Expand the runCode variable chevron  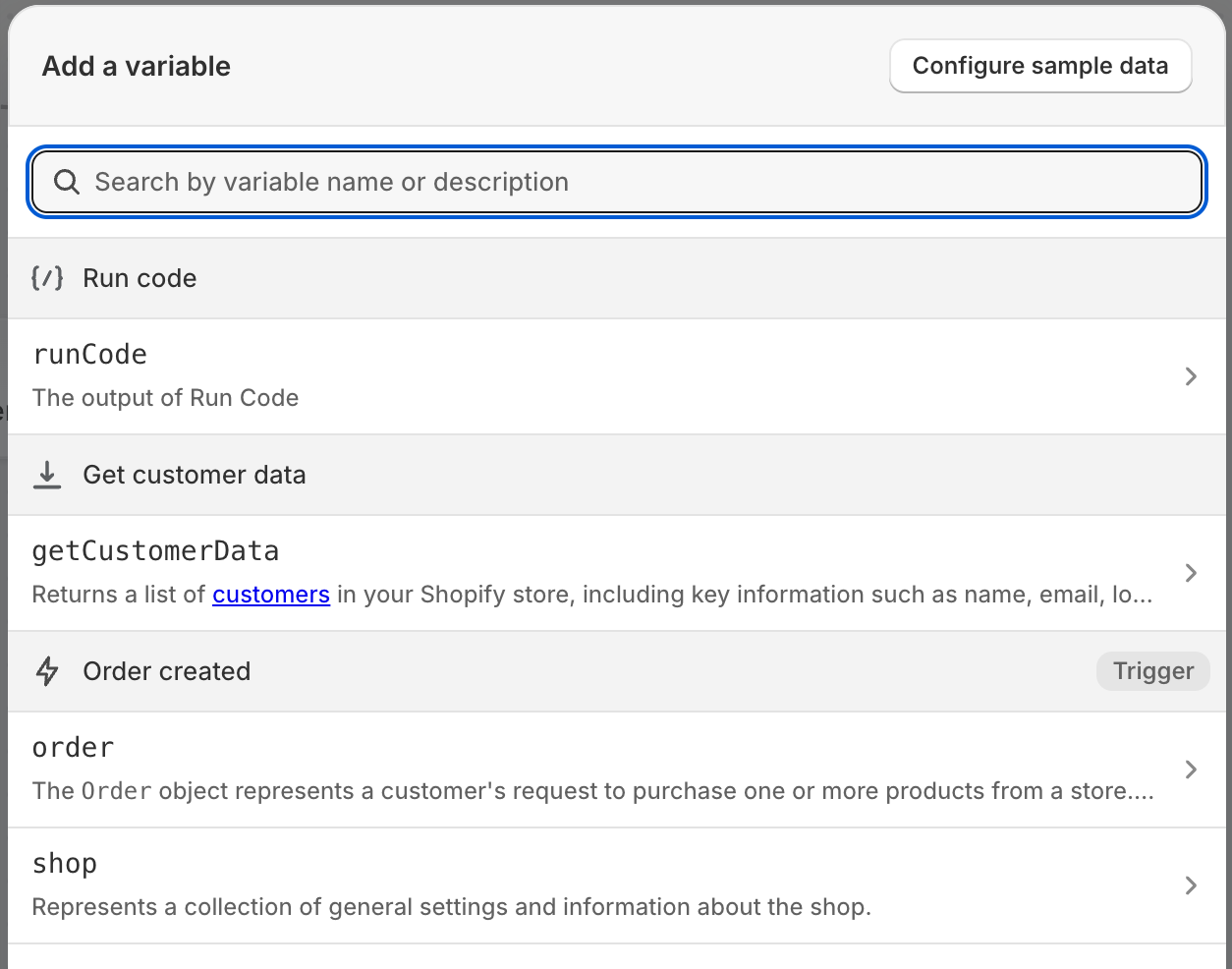[1191, 376]
